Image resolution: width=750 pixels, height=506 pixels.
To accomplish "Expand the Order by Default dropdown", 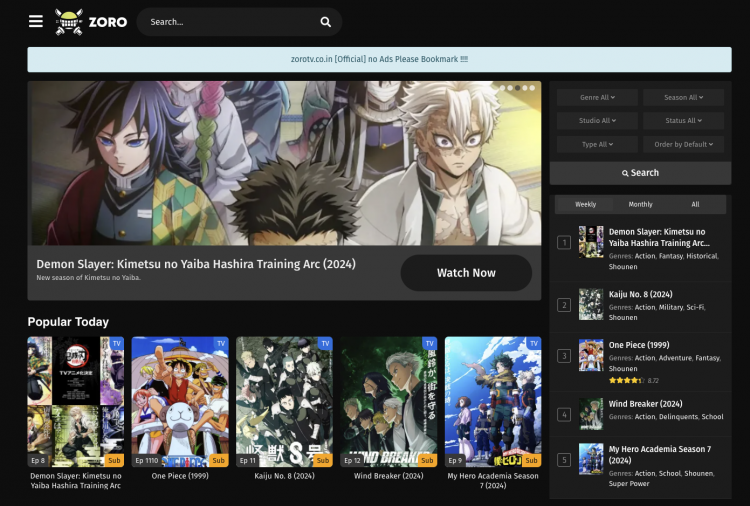I will 683,144.
